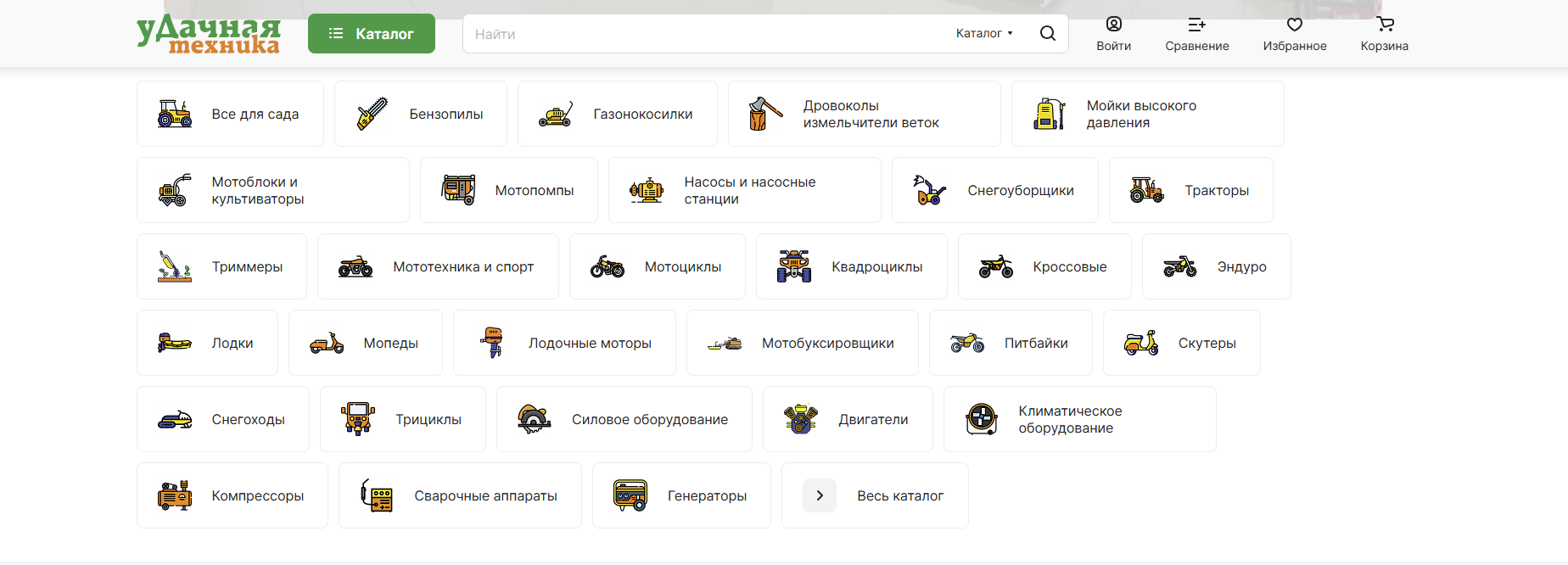Select the Тракторы text label
Screen dimensions: 1568x565
point(1217,190)
